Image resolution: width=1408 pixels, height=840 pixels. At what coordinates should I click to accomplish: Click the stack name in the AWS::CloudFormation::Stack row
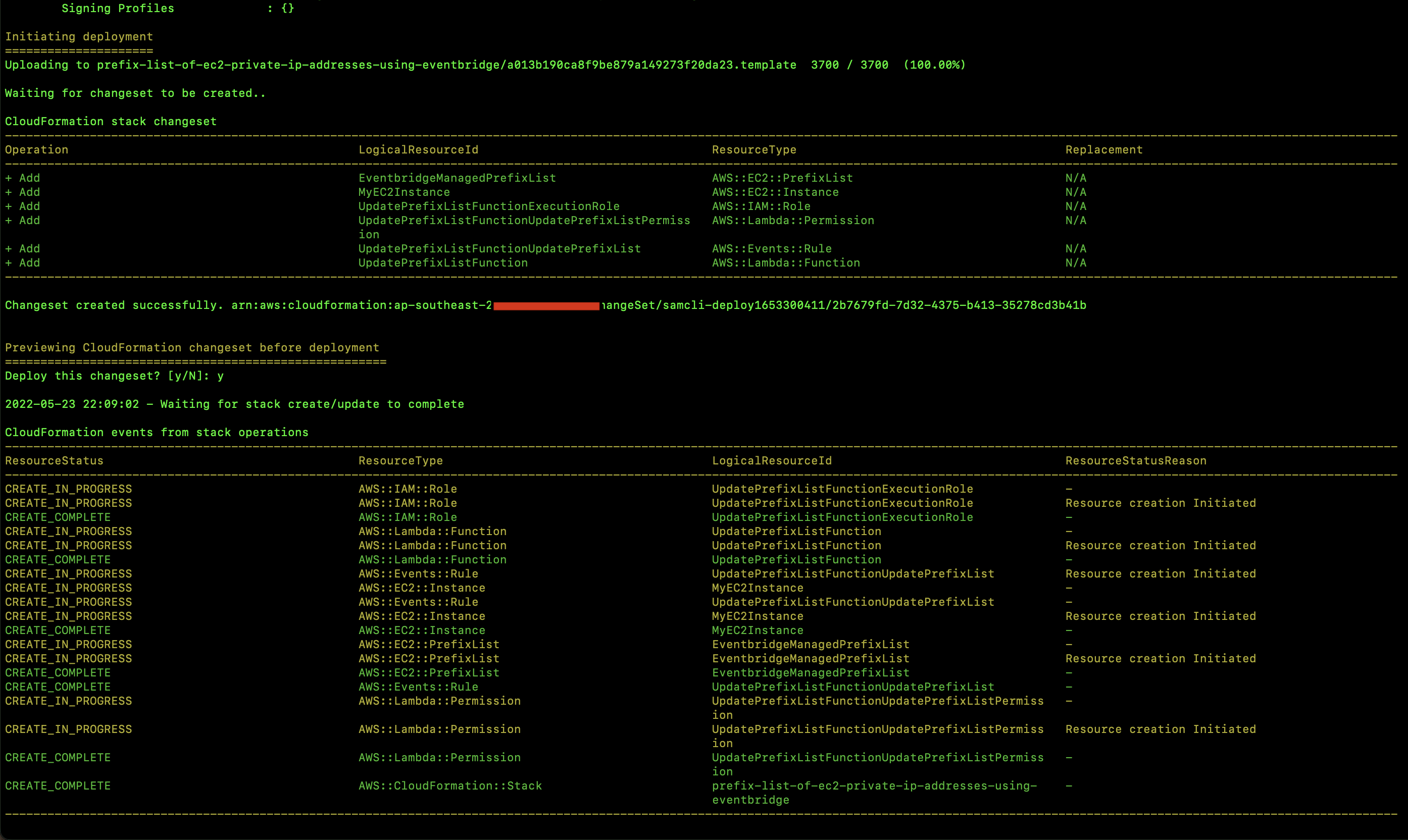pyautogui.click(x=875, y=794)
